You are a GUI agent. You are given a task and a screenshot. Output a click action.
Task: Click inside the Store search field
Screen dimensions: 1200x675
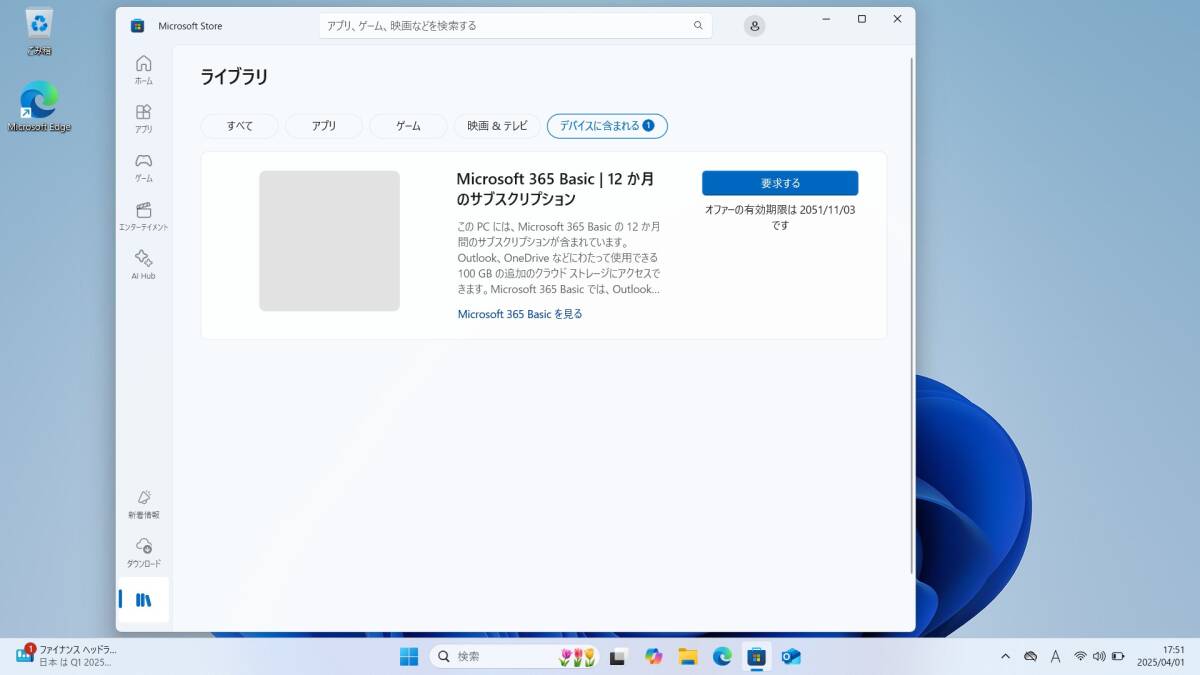click(516, 26)
